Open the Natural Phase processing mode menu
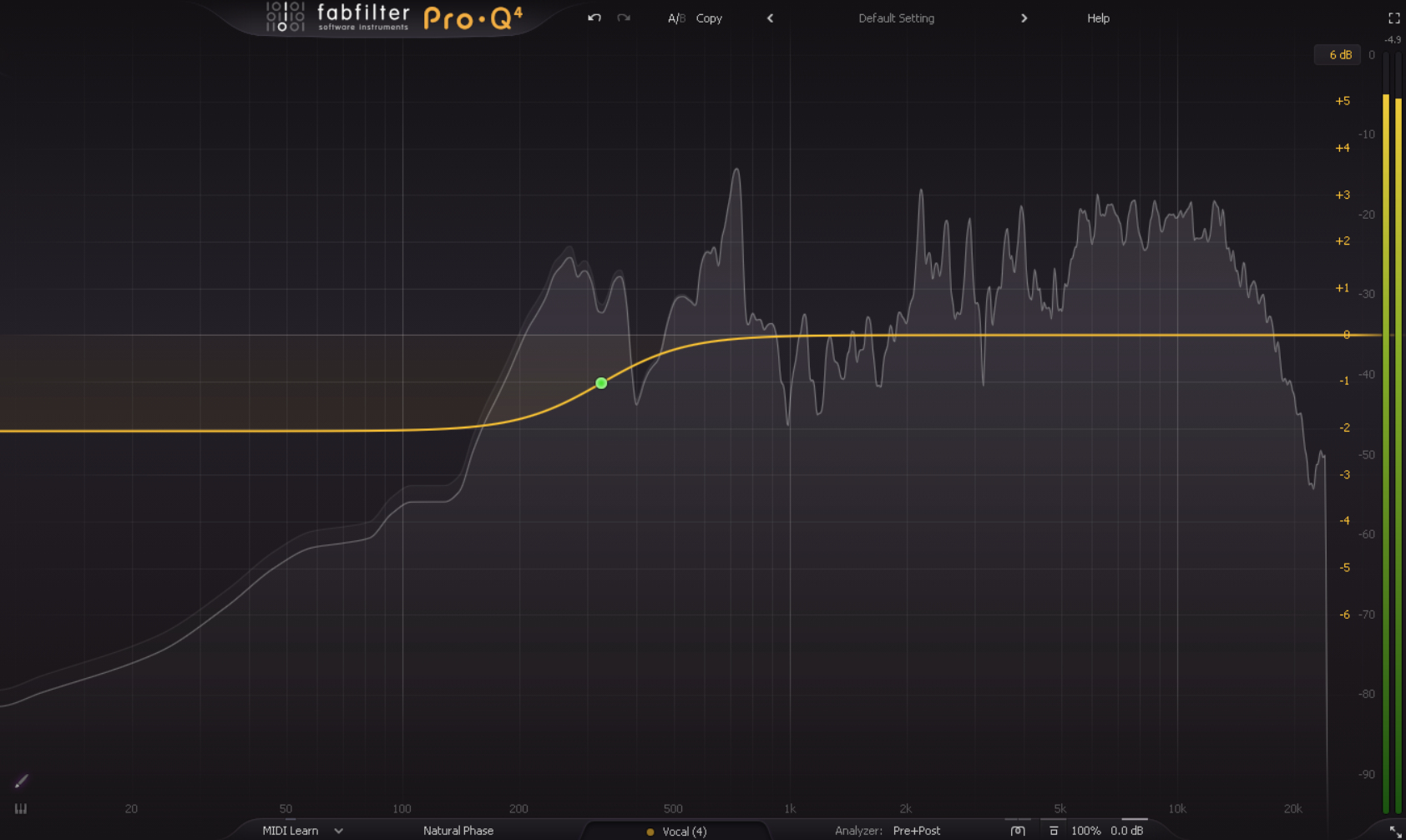The height and width of the screenshot is (840, 1406). pyautogui.click(x=458, y=831)
